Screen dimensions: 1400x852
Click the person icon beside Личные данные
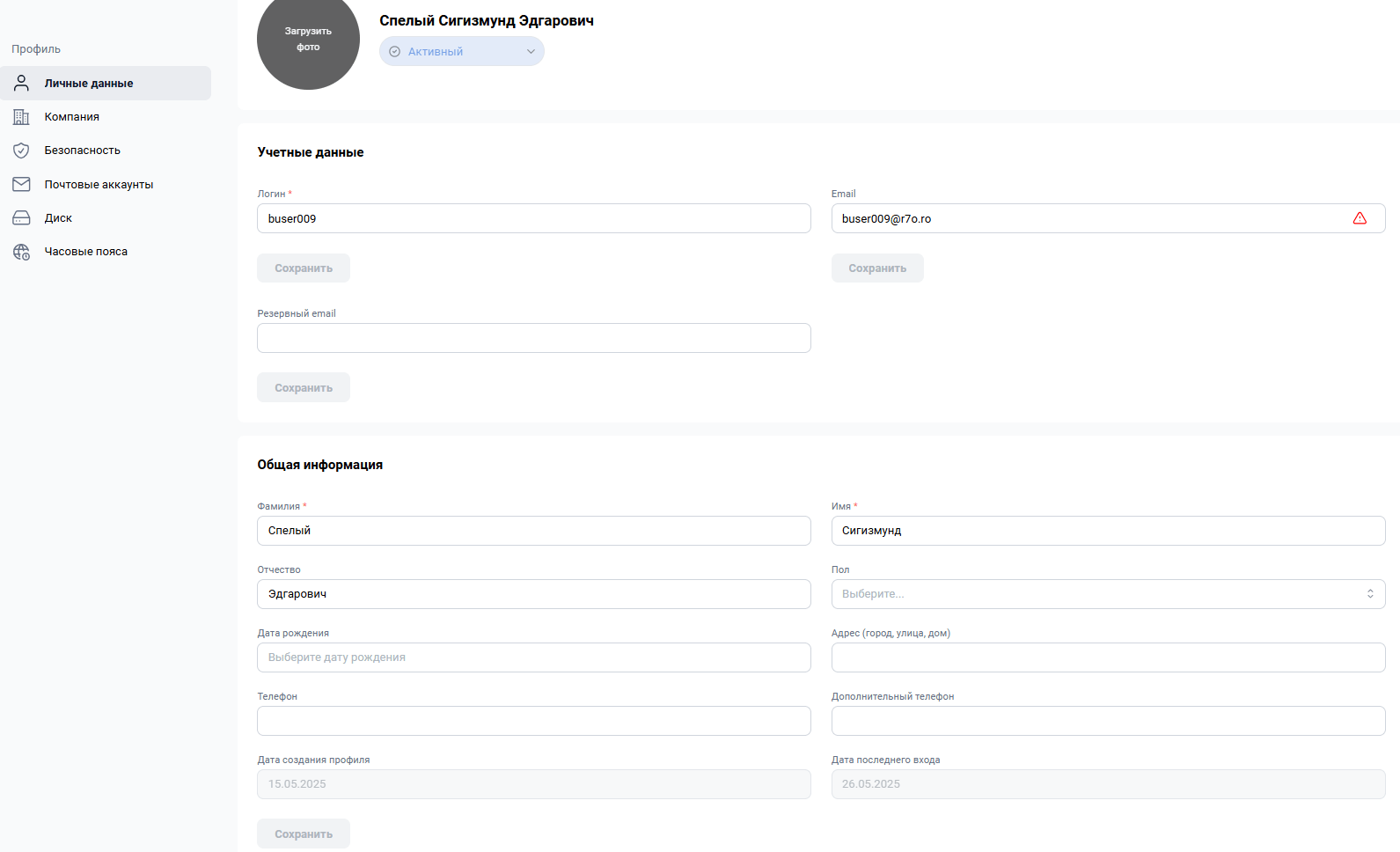(x=21, y=83)
